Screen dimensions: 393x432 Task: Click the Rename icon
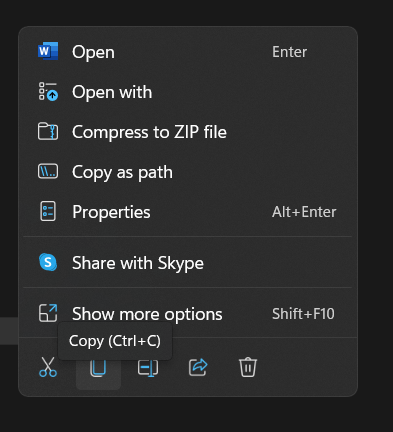[148, 368]
